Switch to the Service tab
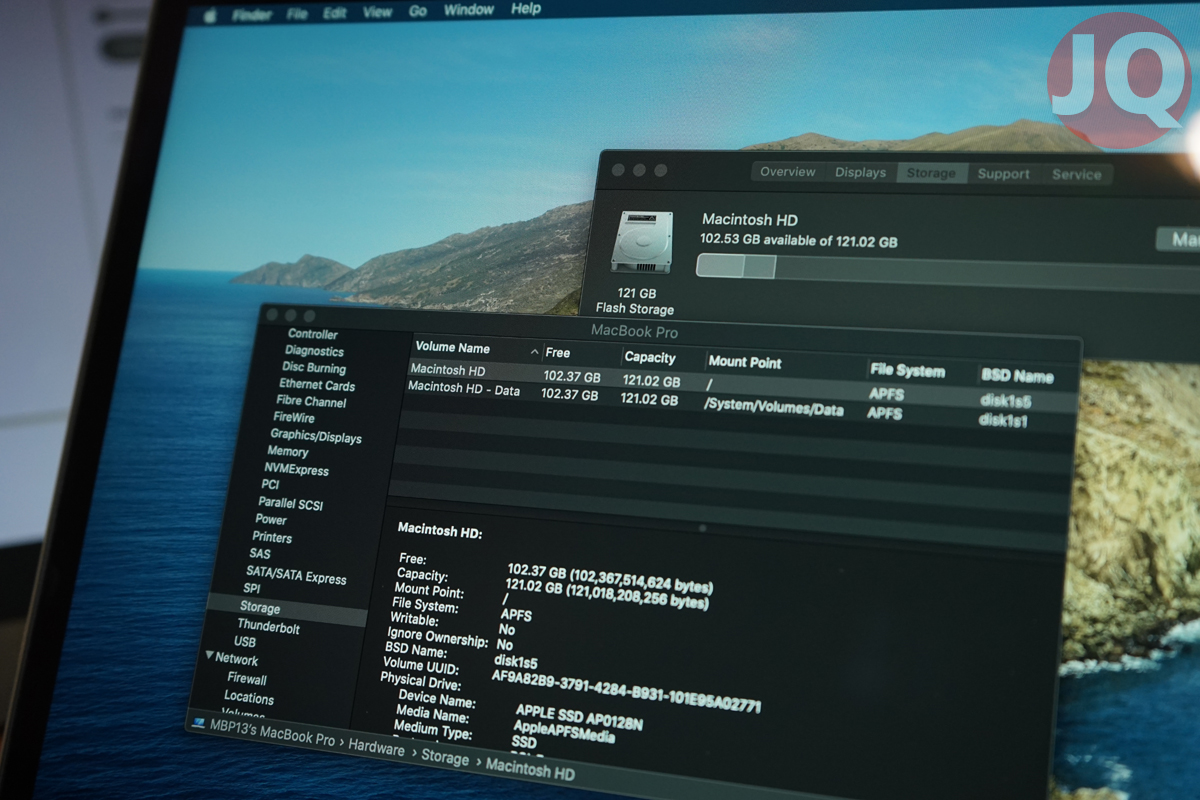Screen dimensions: 1200x800 point(1076,174)
